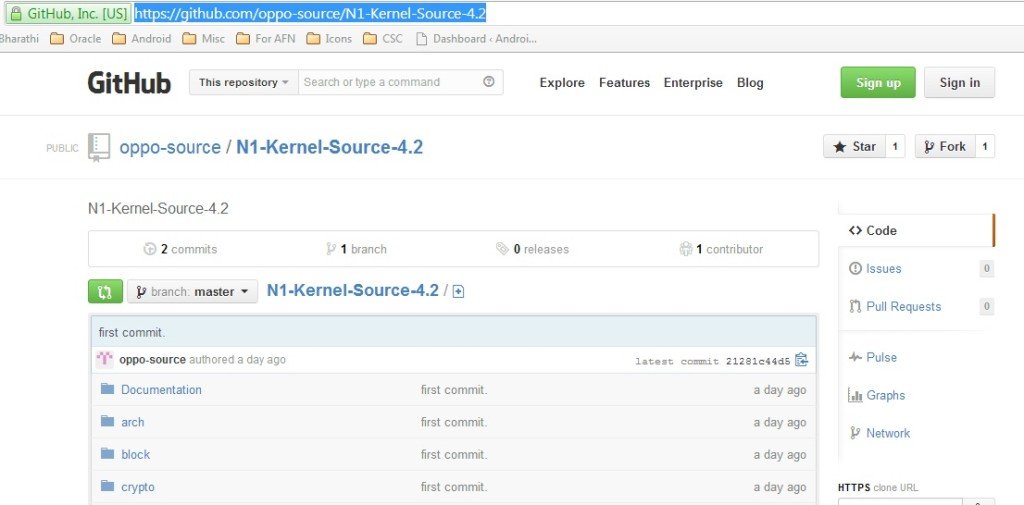Click the Issues exclamation icon
The image size is (1024, 505).
point(855,269)
